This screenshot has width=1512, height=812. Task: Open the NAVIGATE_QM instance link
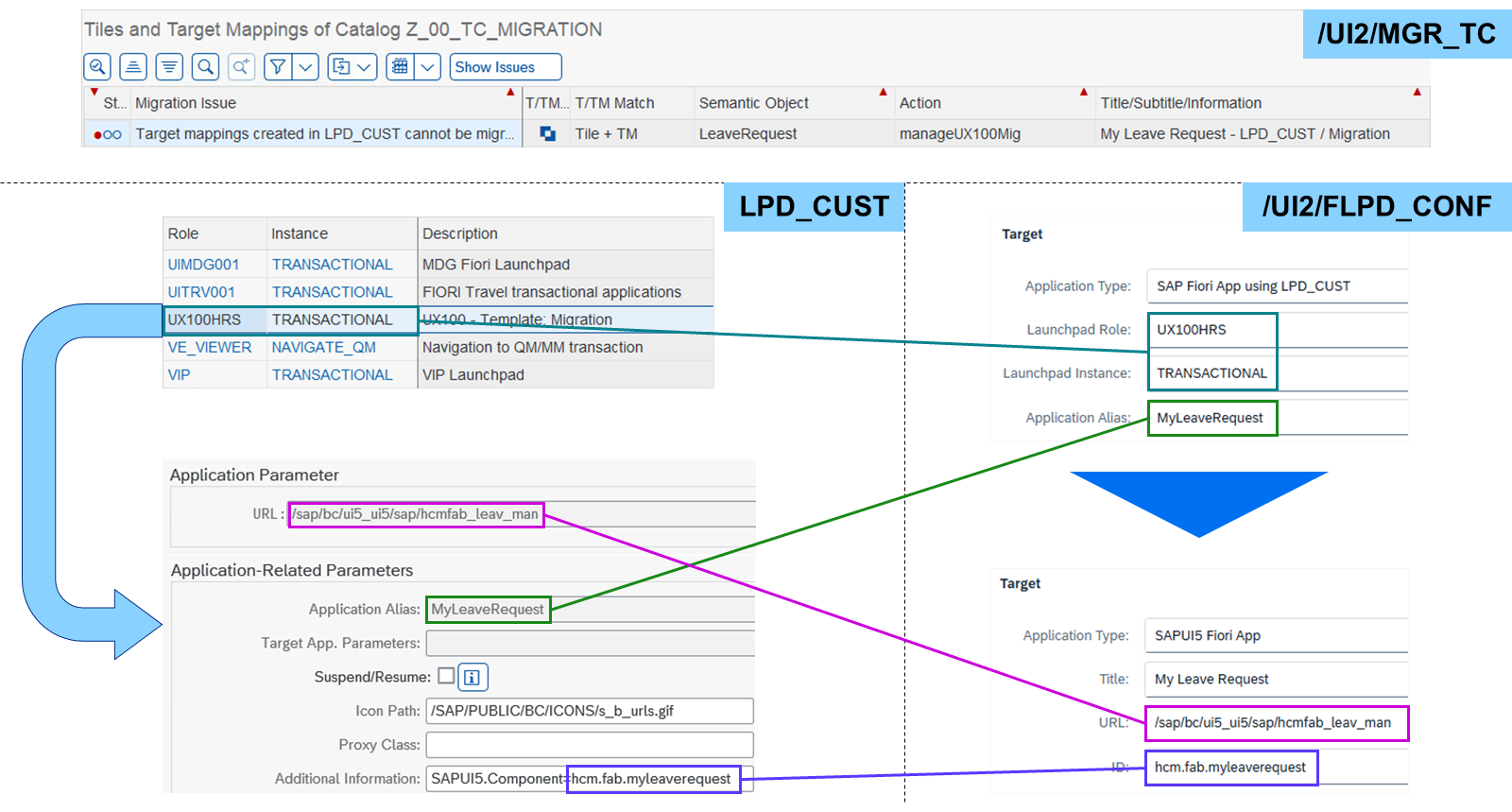323,347
